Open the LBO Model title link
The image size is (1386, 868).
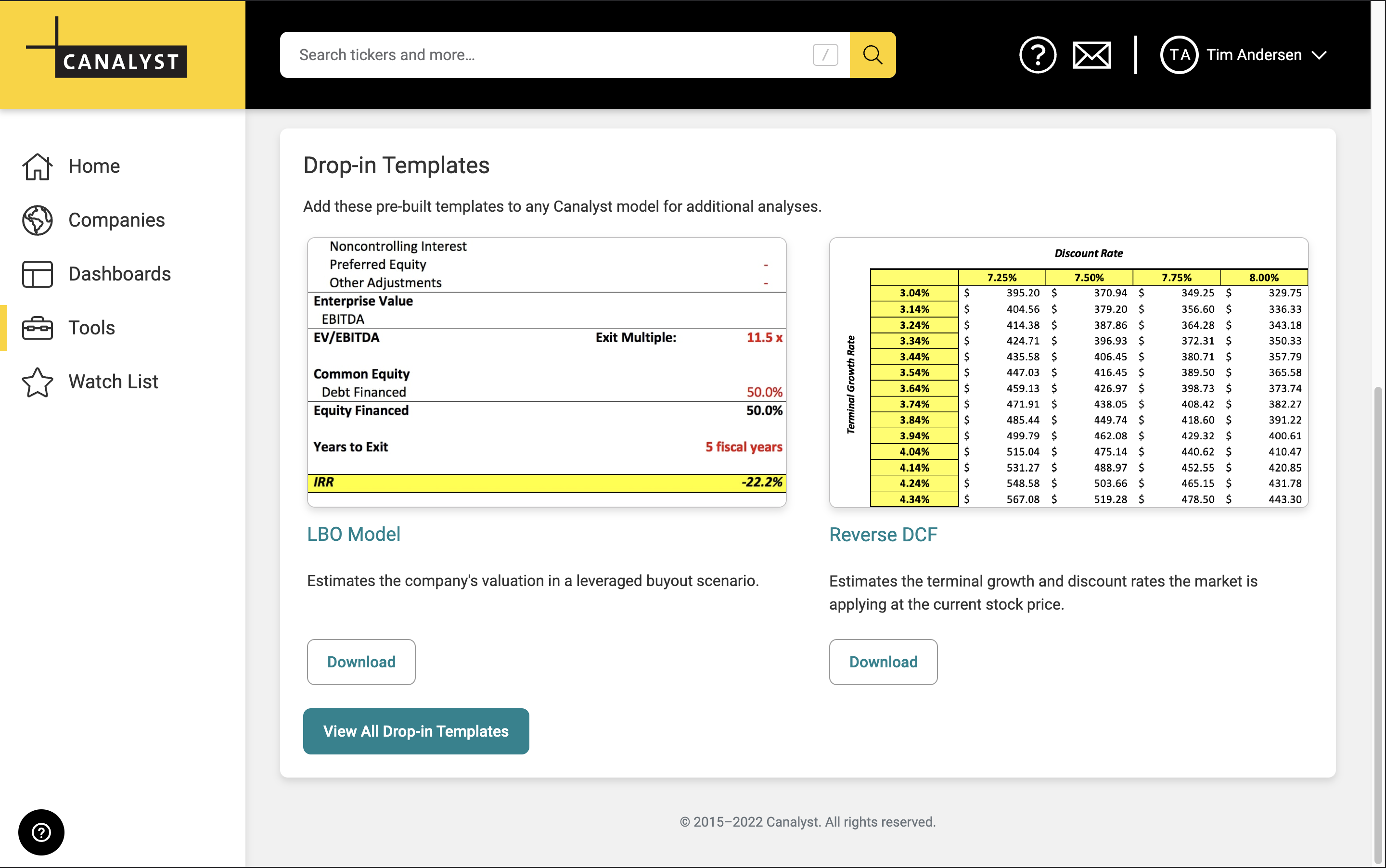click(354, 534)
